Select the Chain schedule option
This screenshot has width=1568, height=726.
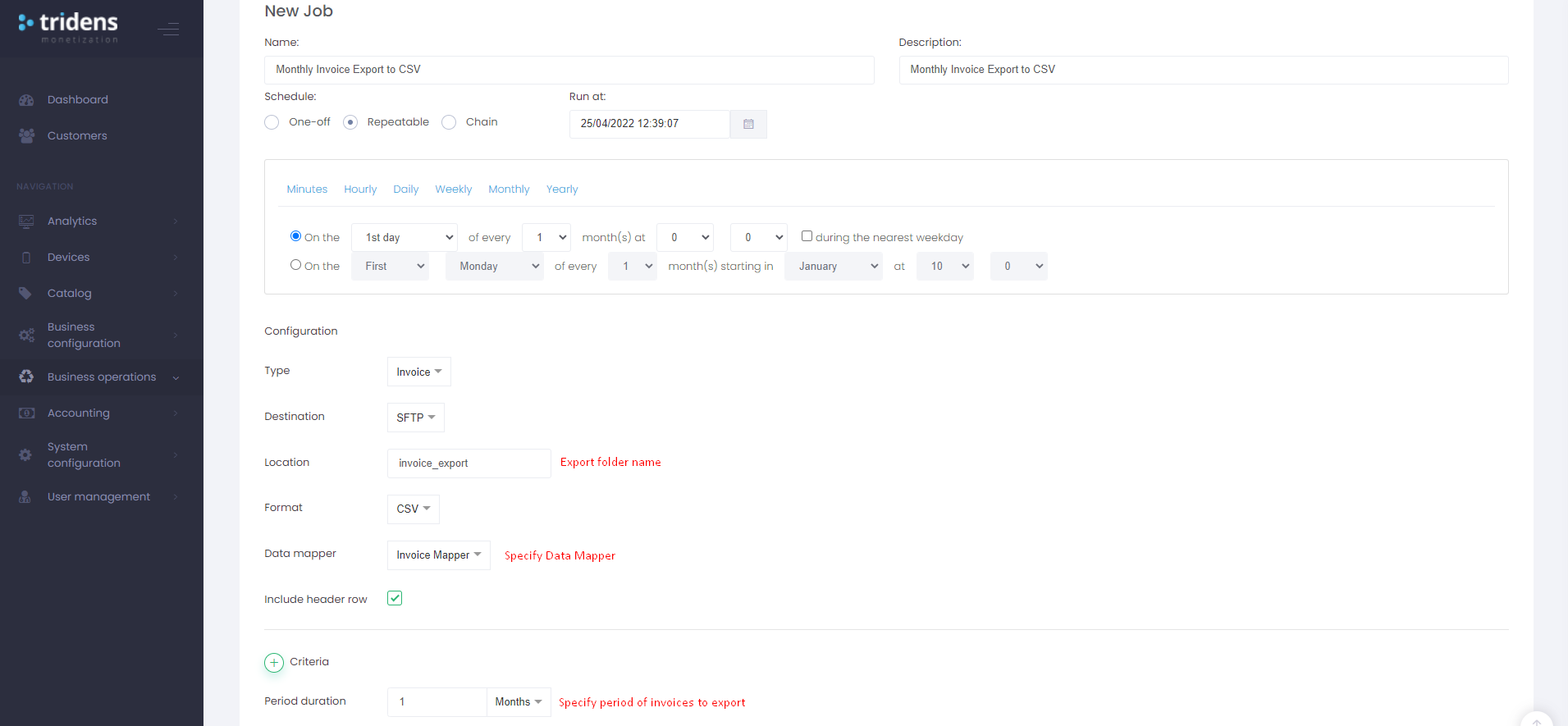coord(449,122)
